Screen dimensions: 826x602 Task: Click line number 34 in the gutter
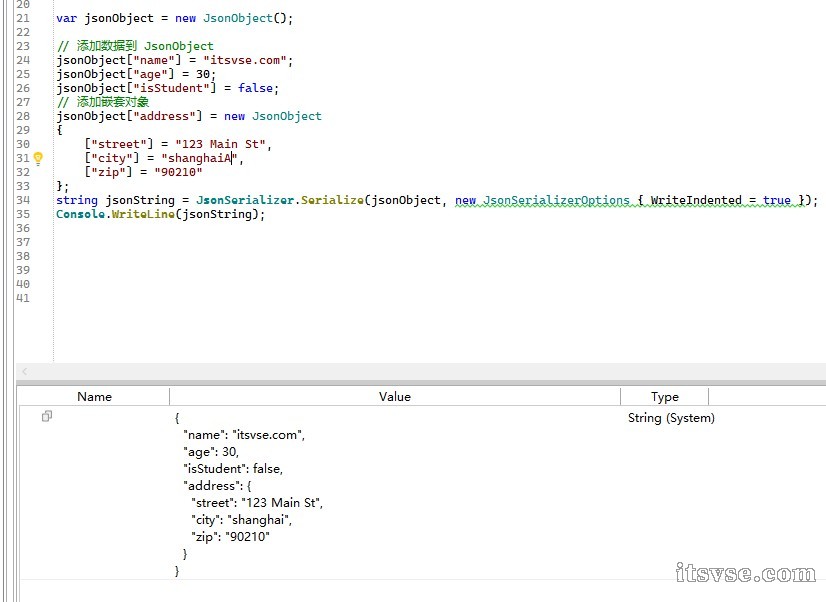pyautogui.click(x=23, y=200)
